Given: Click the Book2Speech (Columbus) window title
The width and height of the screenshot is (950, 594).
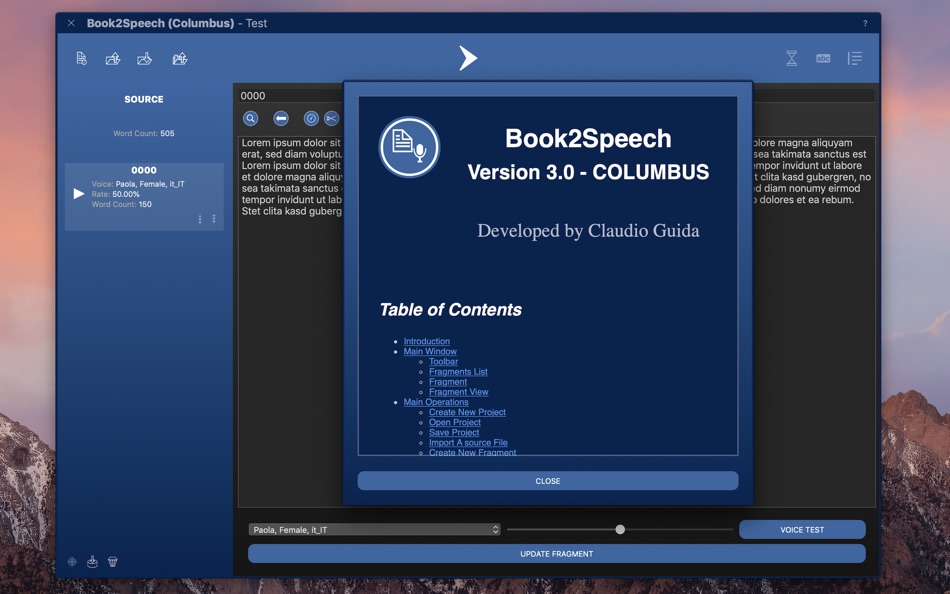Looking at the screenshot, I should click(160, 23).
